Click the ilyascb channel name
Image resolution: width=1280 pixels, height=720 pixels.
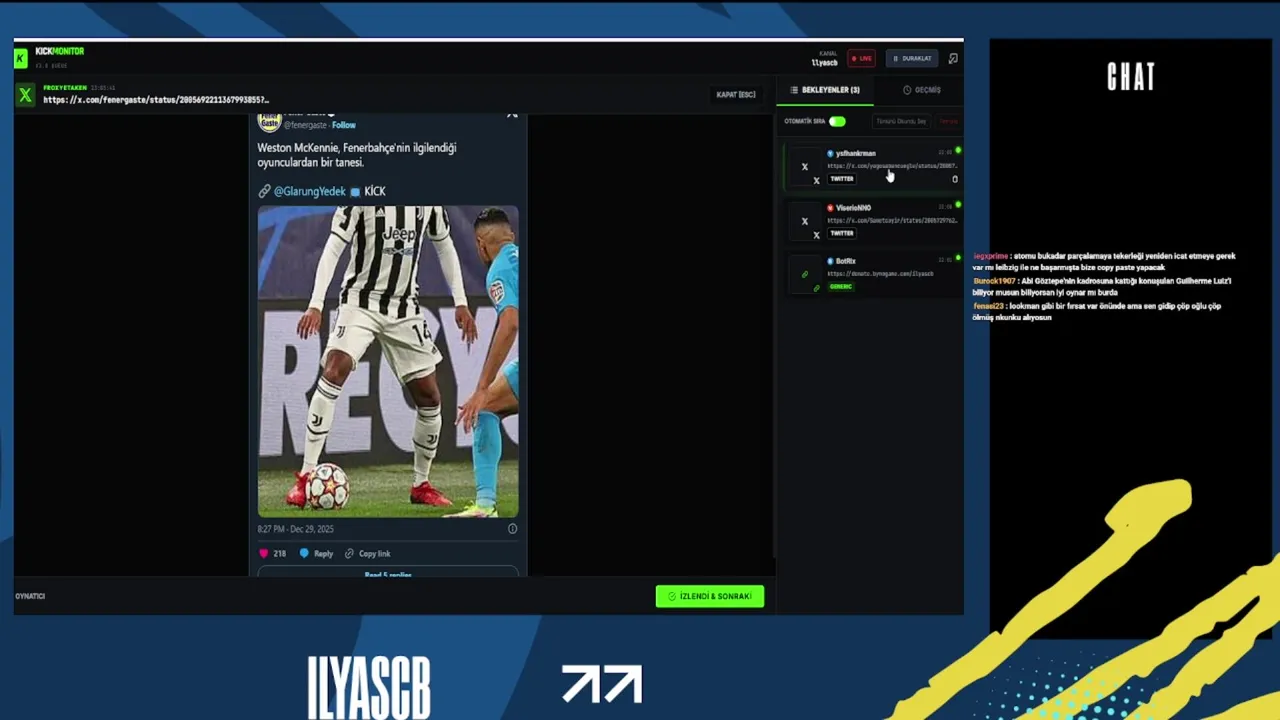(x=825, y=62)
